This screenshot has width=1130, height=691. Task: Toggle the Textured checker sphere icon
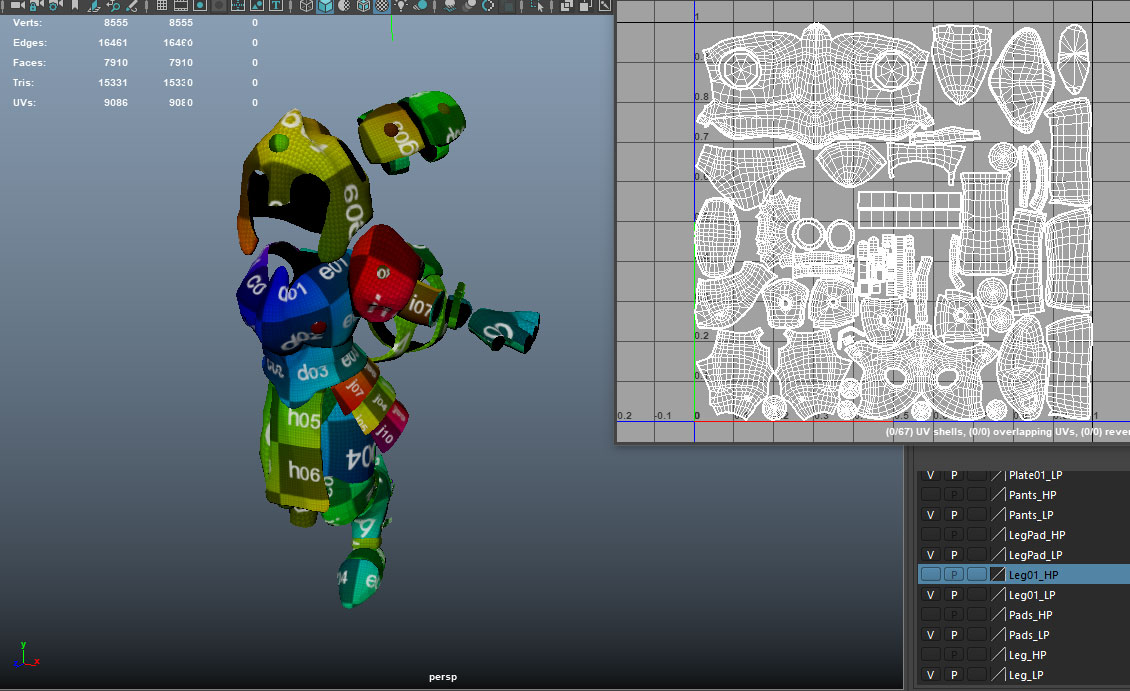(382, 6)
